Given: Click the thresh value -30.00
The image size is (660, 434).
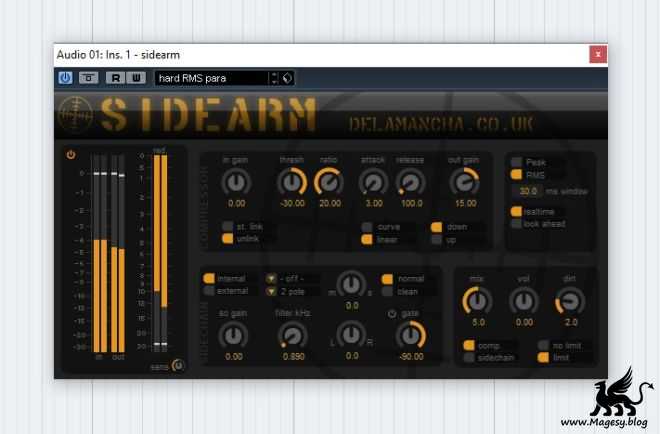Looking at the screenshot, I should pyautogui.click(x=293, y=203).
